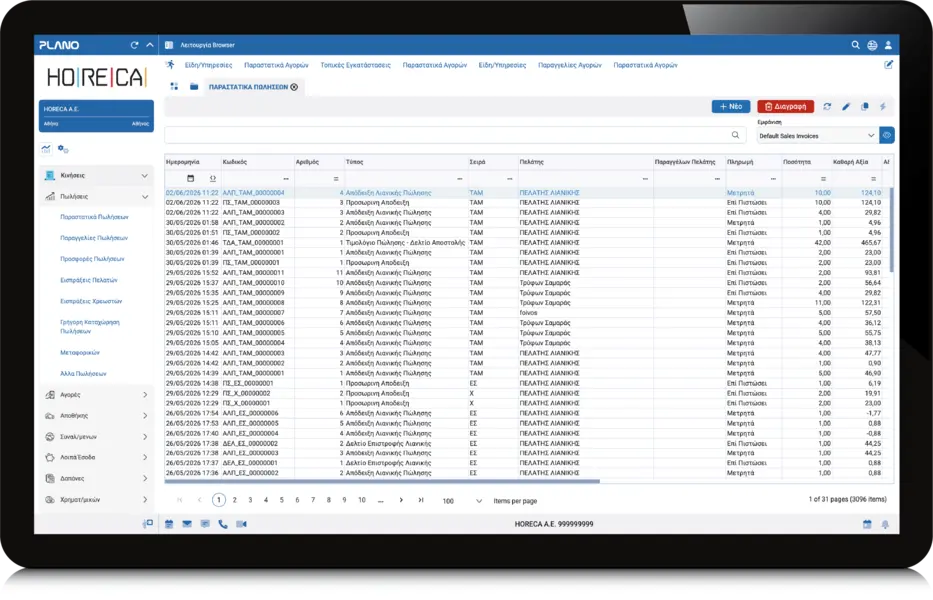Open the Τοπικές Εγκαταστάσεις quick link
The height and width of the screenshot is (600, 933).
click(x=355, y=65)
